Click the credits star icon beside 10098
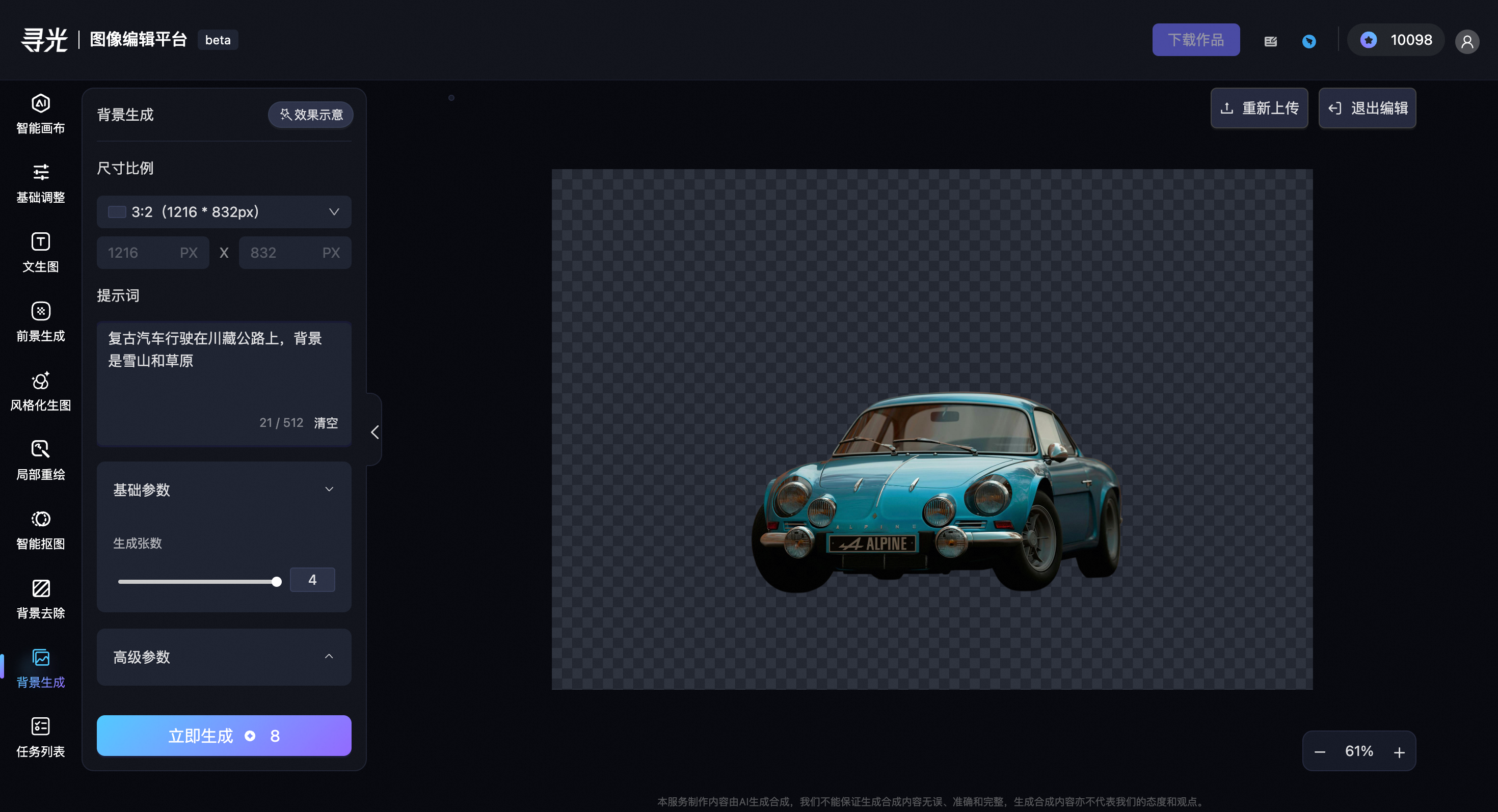1498x812 pixels. (x=1368, y=40)
